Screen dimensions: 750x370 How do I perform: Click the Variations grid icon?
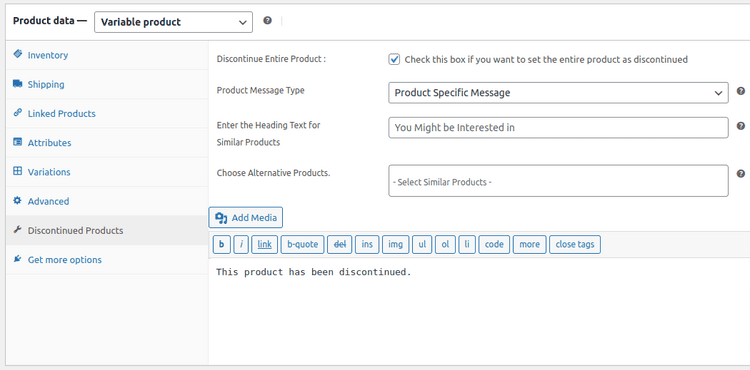[x=18, y=171]
